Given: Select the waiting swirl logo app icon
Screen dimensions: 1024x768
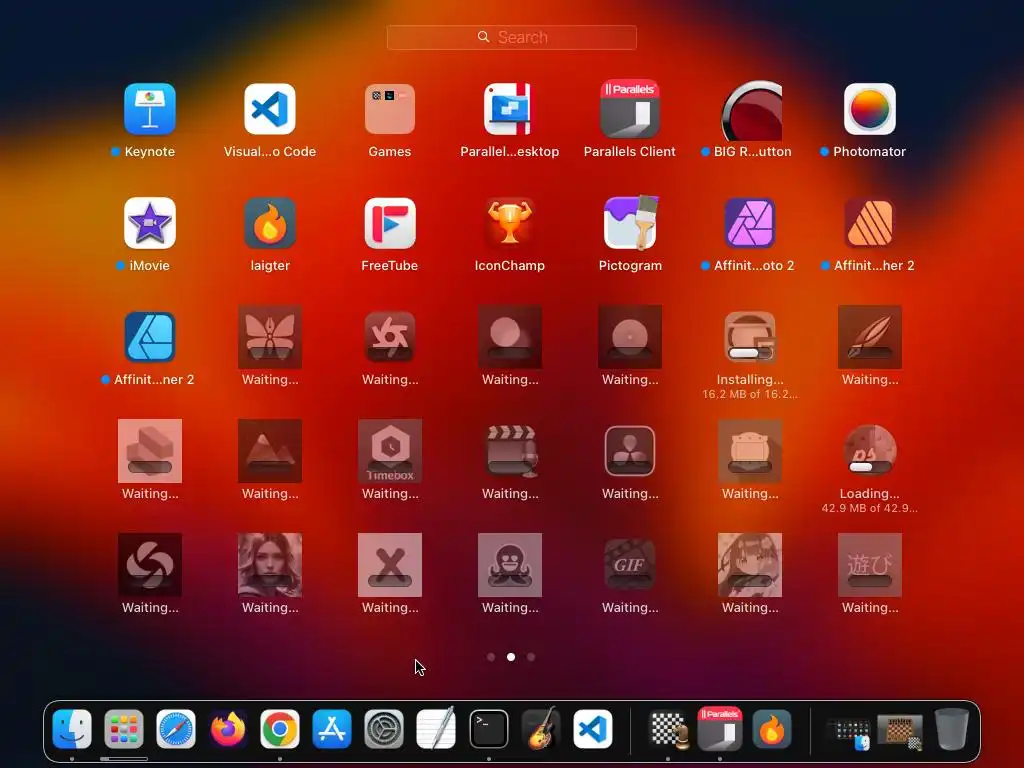Looking at the screenshot, I should pos(150,565).
